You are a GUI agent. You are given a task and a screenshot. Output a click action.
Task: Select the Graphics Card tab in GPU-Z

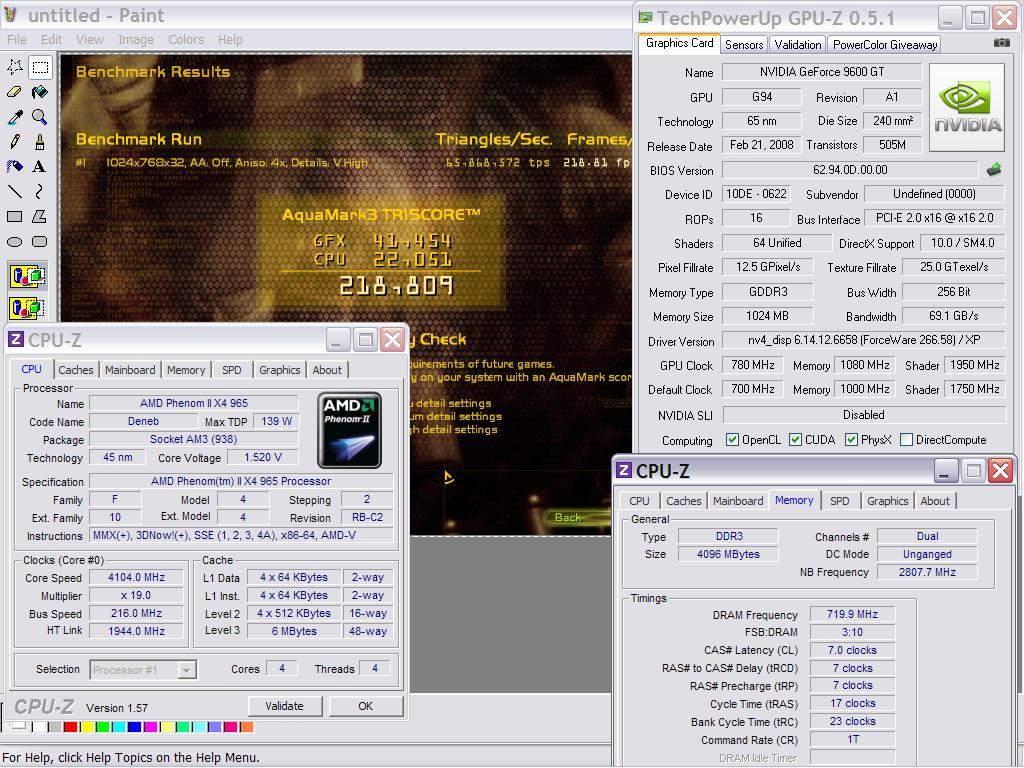pyautogui.click(x=679, y=43)
